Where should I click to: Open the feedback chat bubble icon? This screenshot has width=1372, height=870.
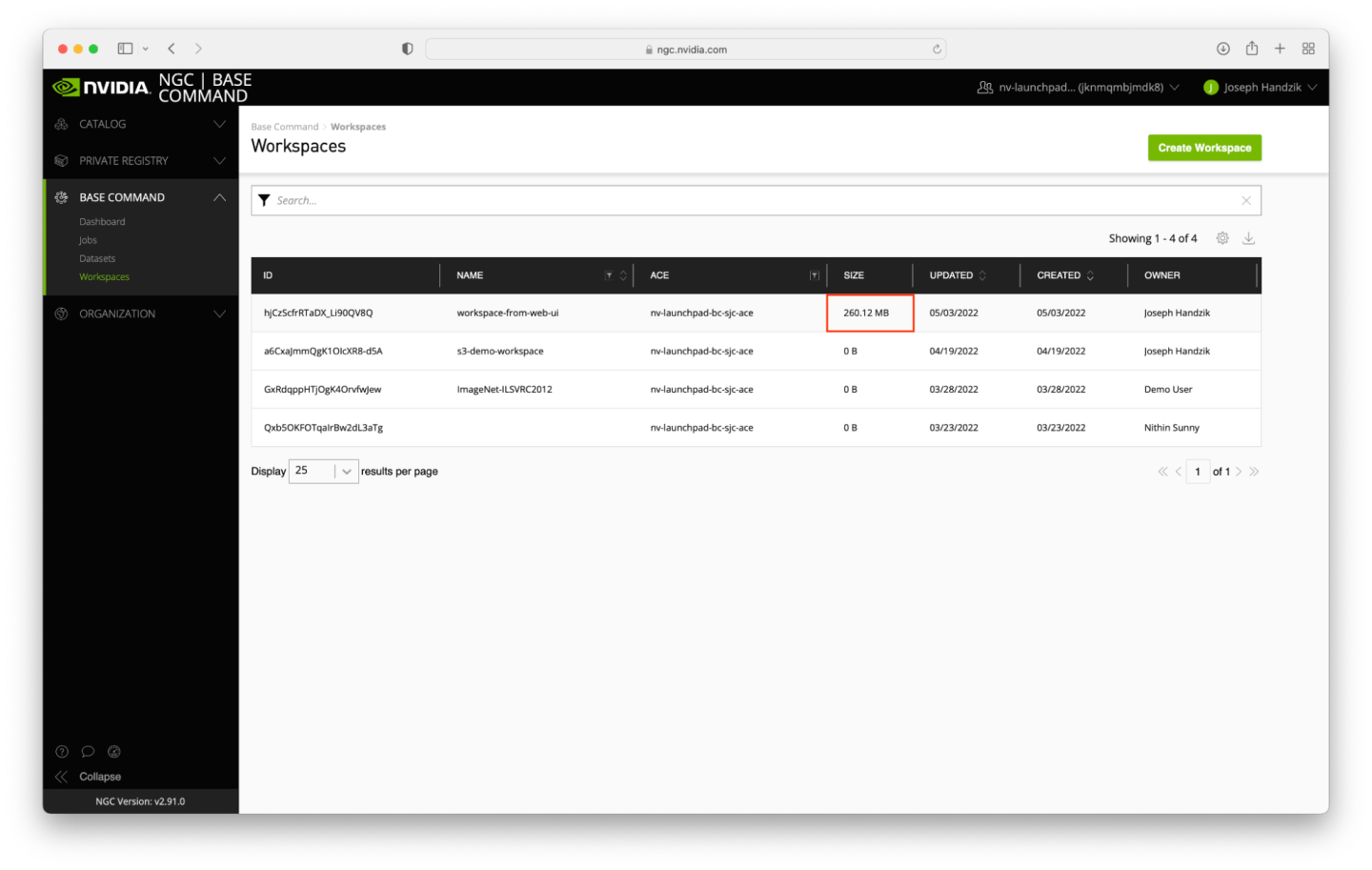(x=88, y=752)
